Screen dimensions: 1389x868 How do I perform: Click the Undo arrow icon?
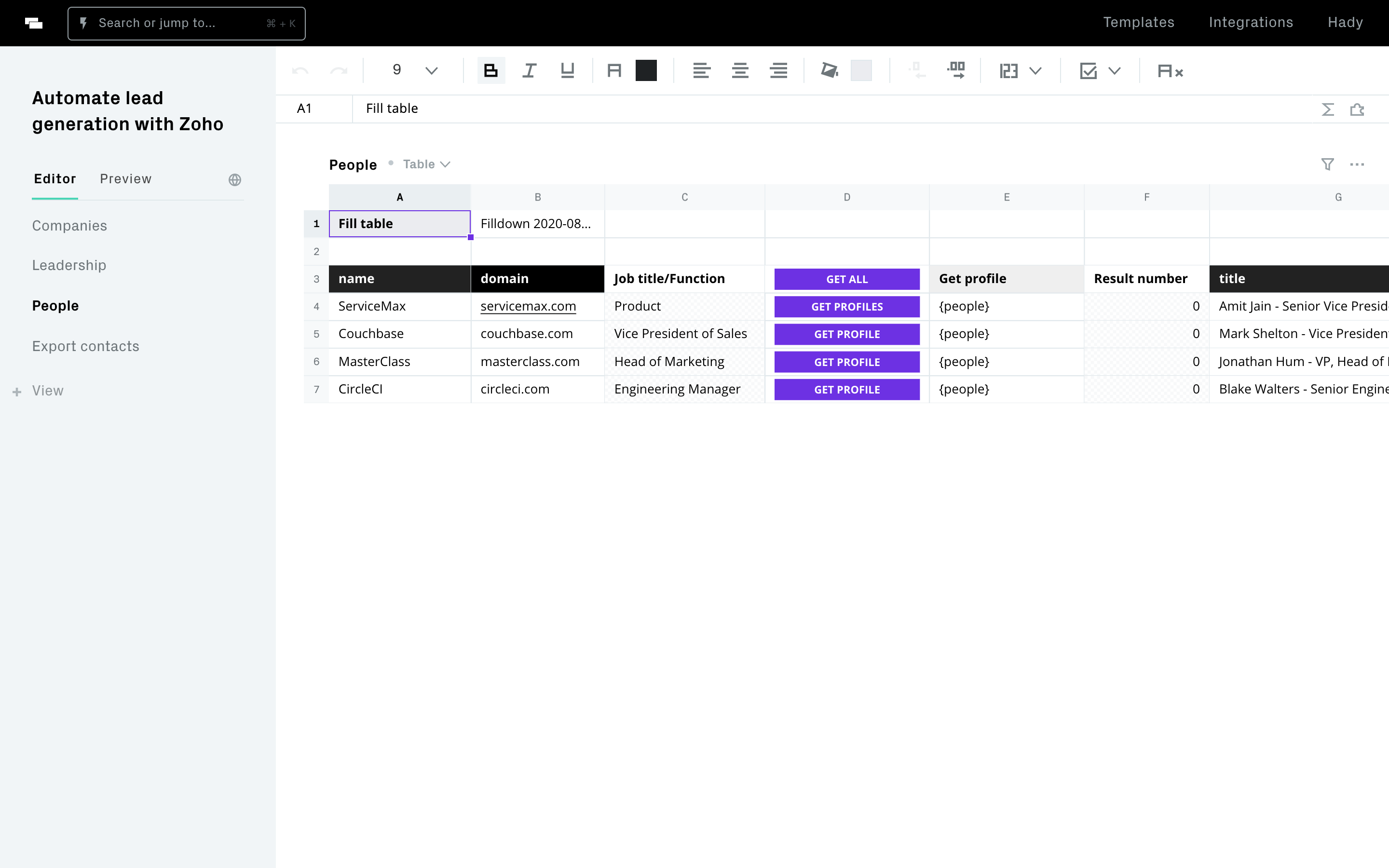(300, 71)
